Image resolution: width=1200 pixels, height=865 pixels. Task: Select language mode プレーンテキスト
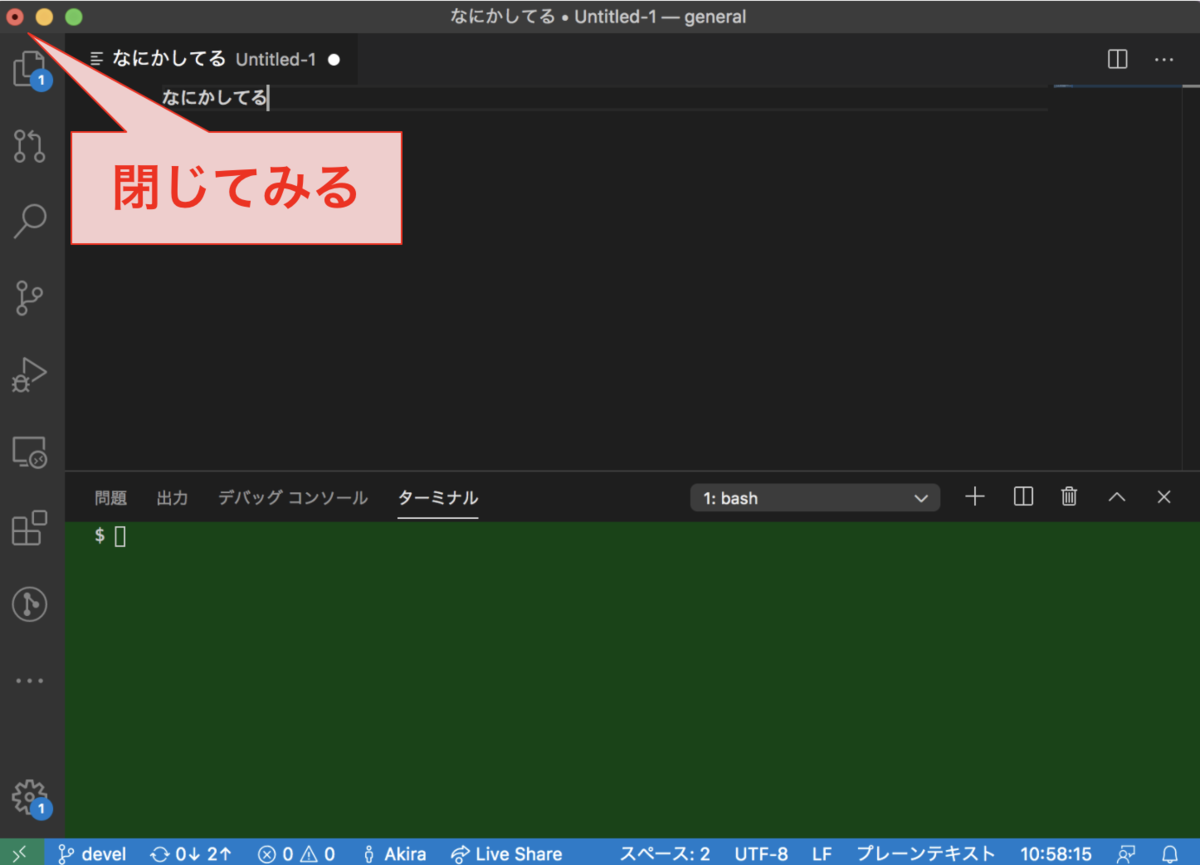click(926, 854)
